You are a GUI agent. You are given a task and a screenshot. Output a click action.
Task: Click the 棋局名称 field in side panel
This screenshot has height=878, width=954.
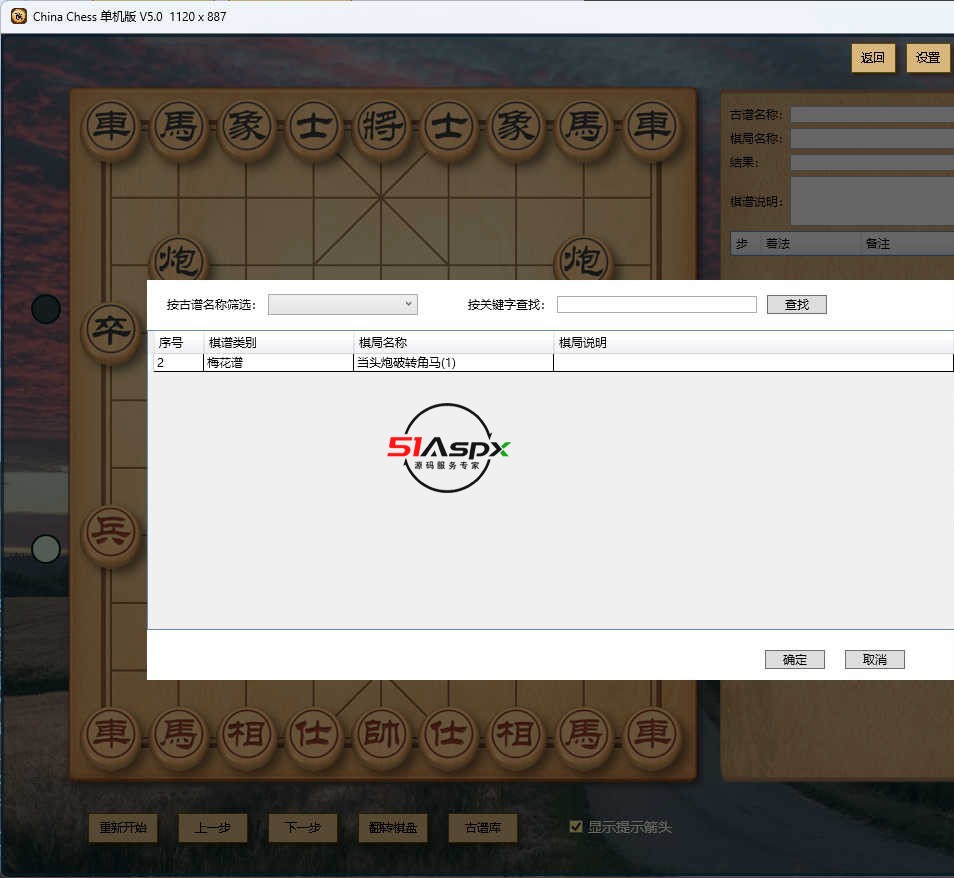[x=872, y=139]
